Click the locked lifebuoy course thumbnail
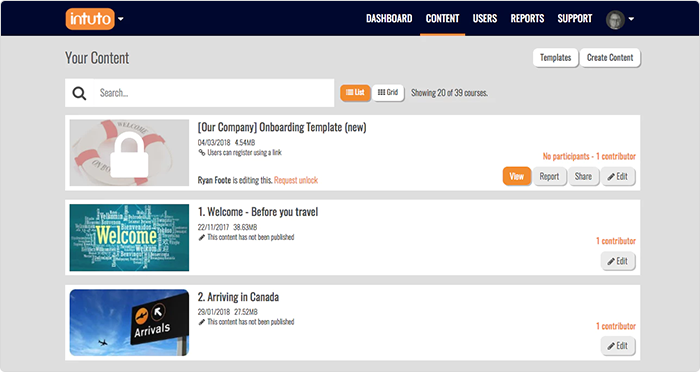This screenshot has width=700, height=372. click(x=129, y=153)
